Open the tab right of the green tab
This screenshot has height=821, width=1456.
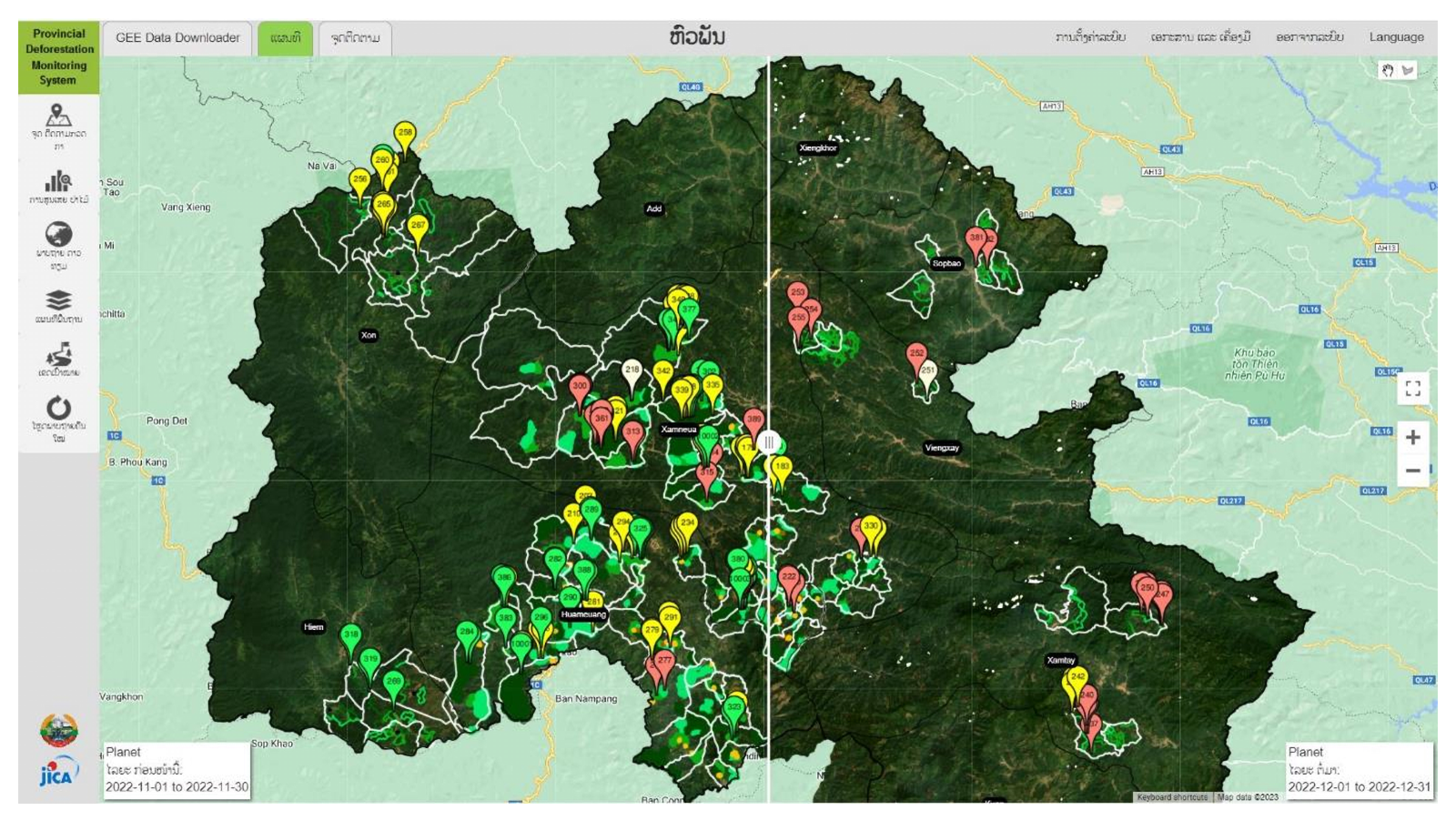355,38
